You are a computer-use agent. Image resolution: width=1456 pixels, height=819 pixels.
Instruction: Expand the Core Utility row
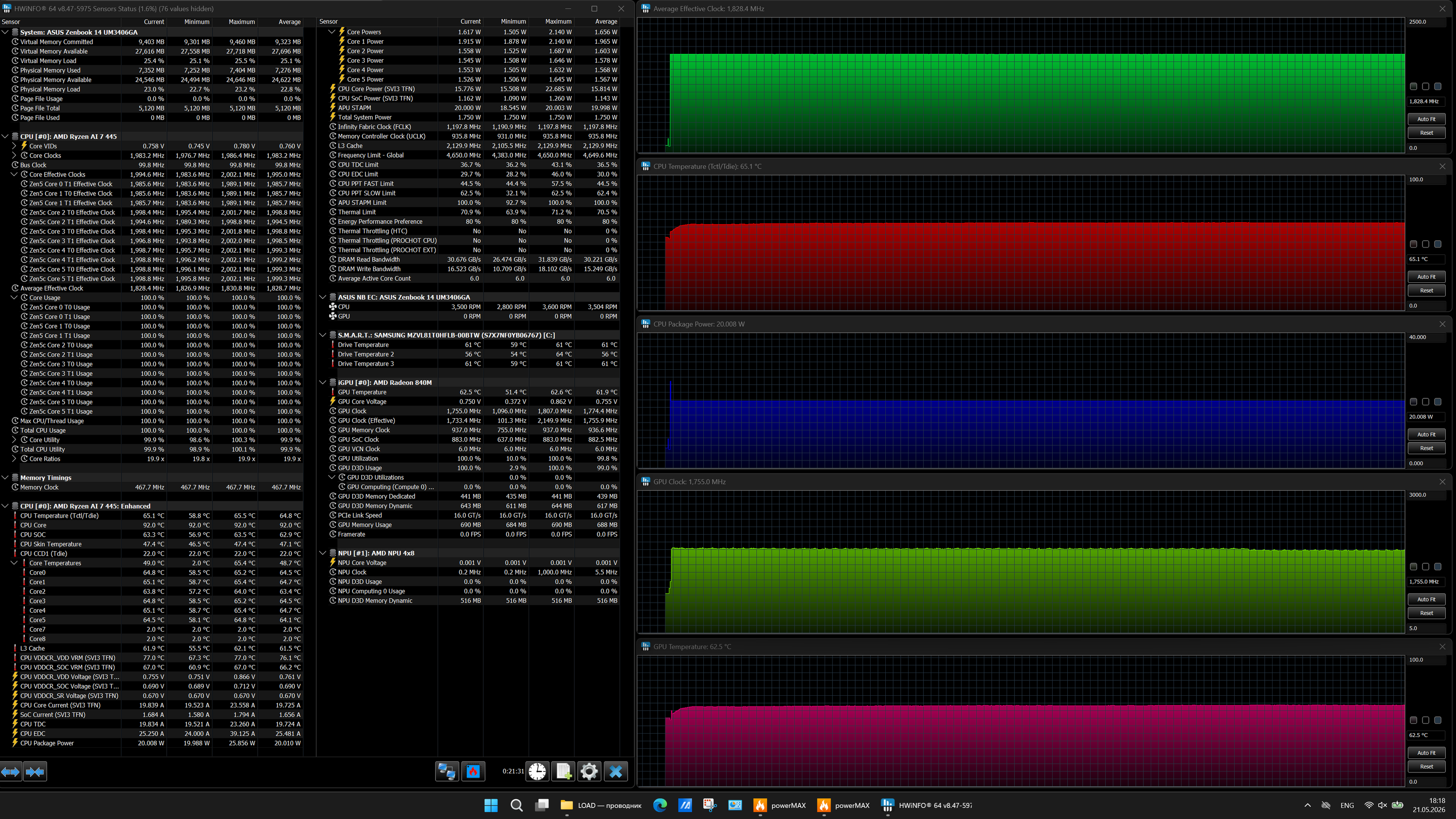[14, 440]
